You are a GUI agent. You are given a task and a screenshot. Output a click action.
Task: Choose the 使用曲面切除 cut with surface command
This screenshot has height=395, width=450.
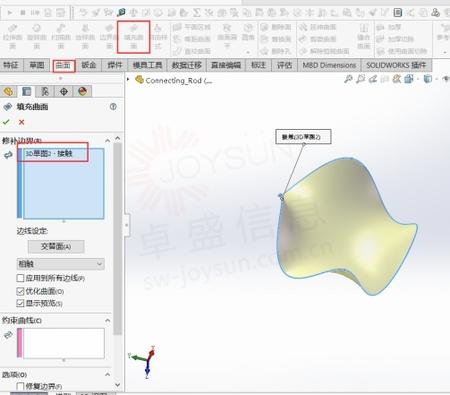pyautogui.click(x=402, y=51)
